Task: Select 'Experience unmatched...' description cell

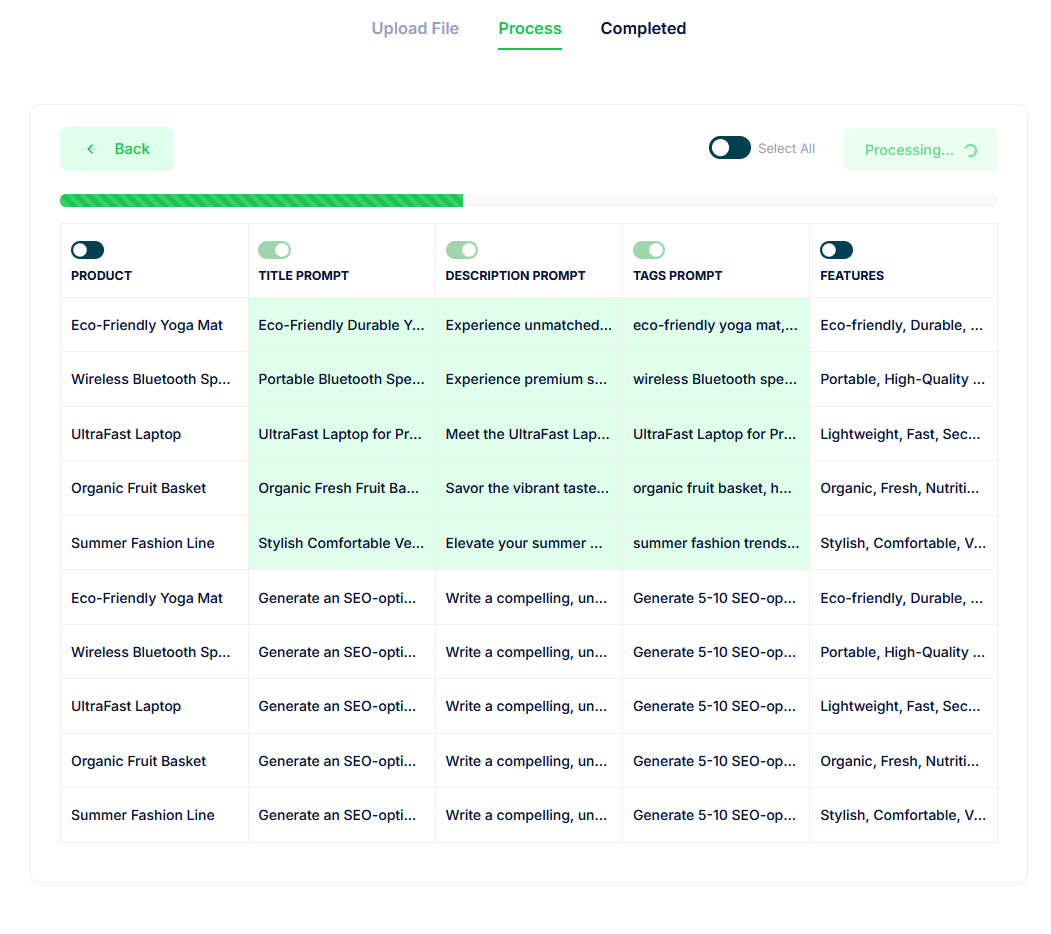Action: (529, 325)
